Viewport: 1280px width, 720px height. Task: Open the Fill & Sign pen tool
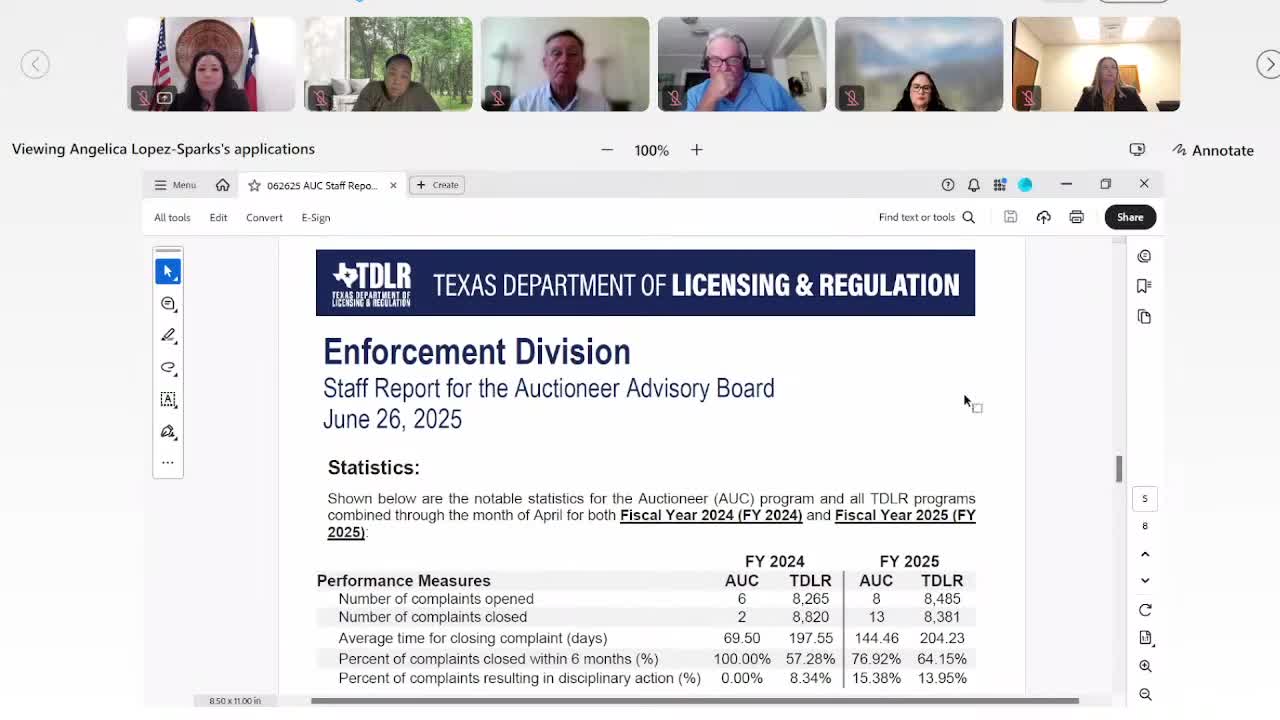click(168, 431)
